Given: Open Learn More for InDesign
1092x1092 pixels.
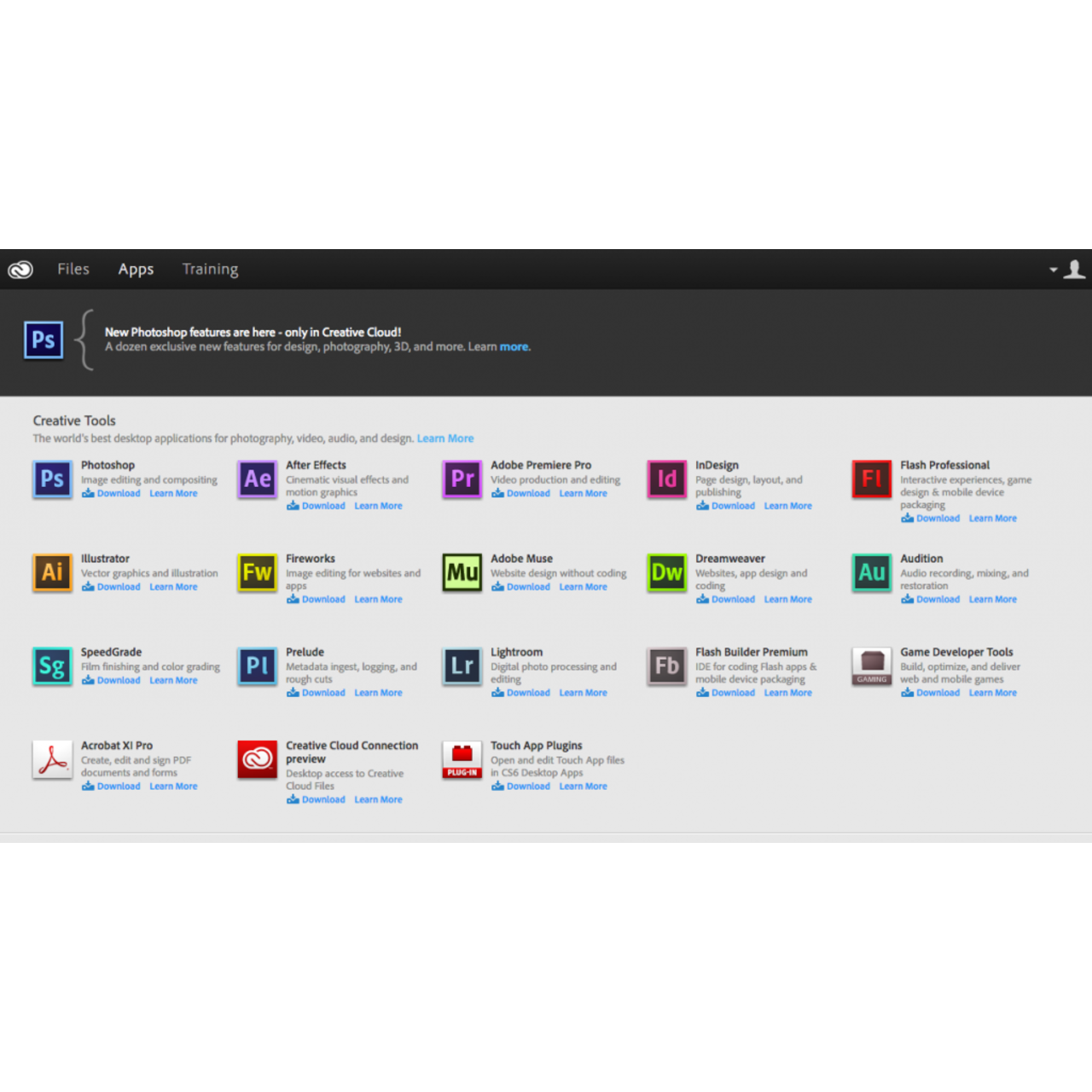Looking at the screenshot, I should click(x=787, y=506).
